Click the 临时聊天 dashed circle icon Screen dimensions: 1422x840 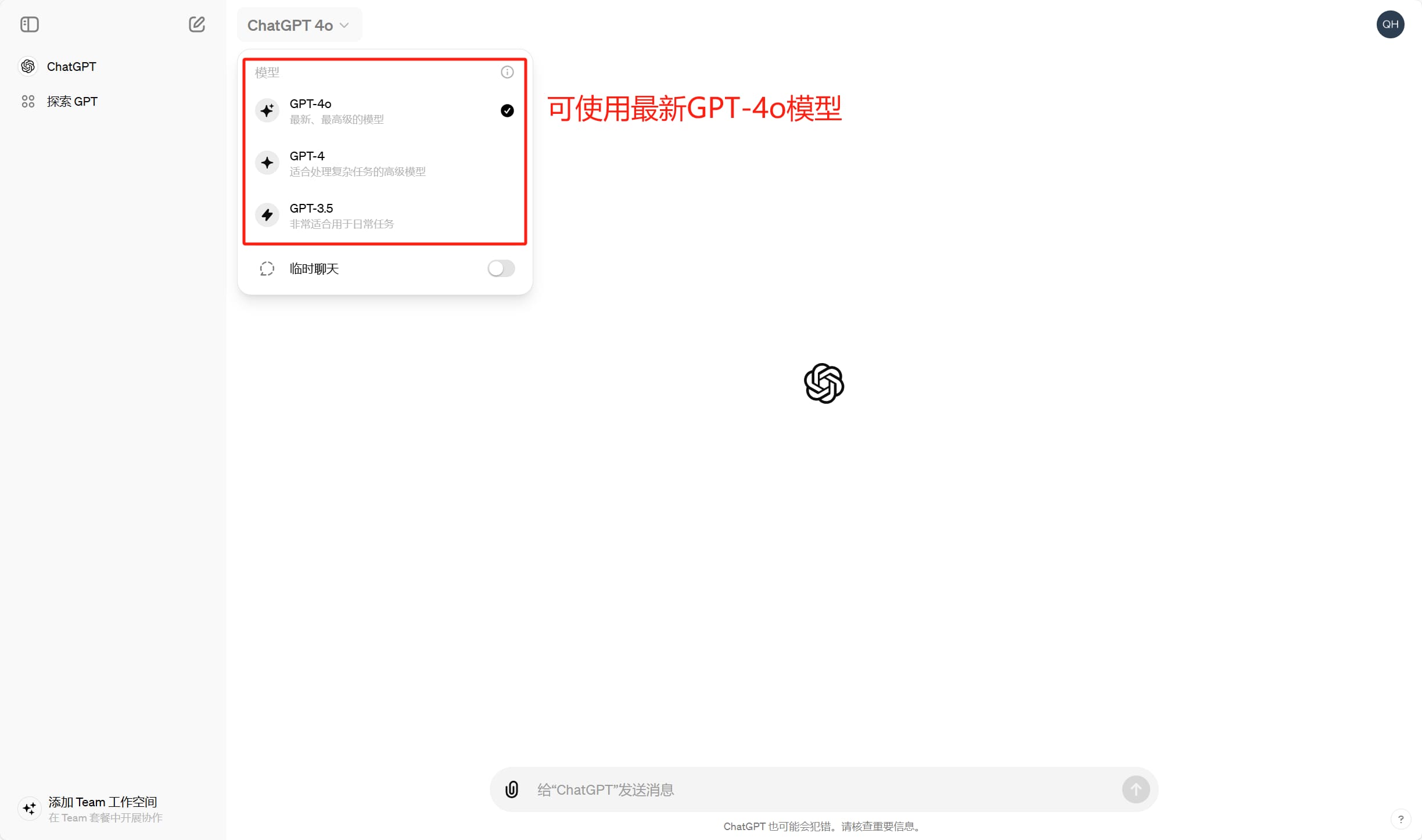(x=267, y=268)
